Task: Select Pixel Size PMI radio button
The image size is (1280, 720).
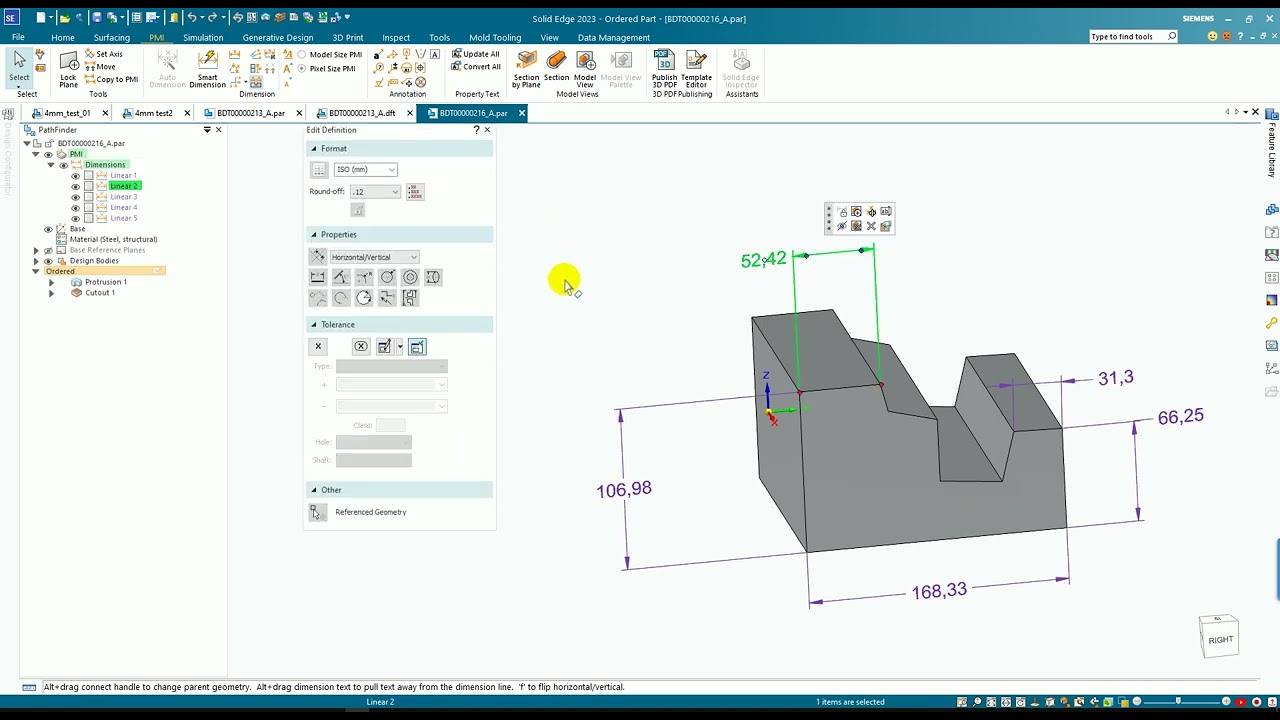Action: [x=302, y=69]
